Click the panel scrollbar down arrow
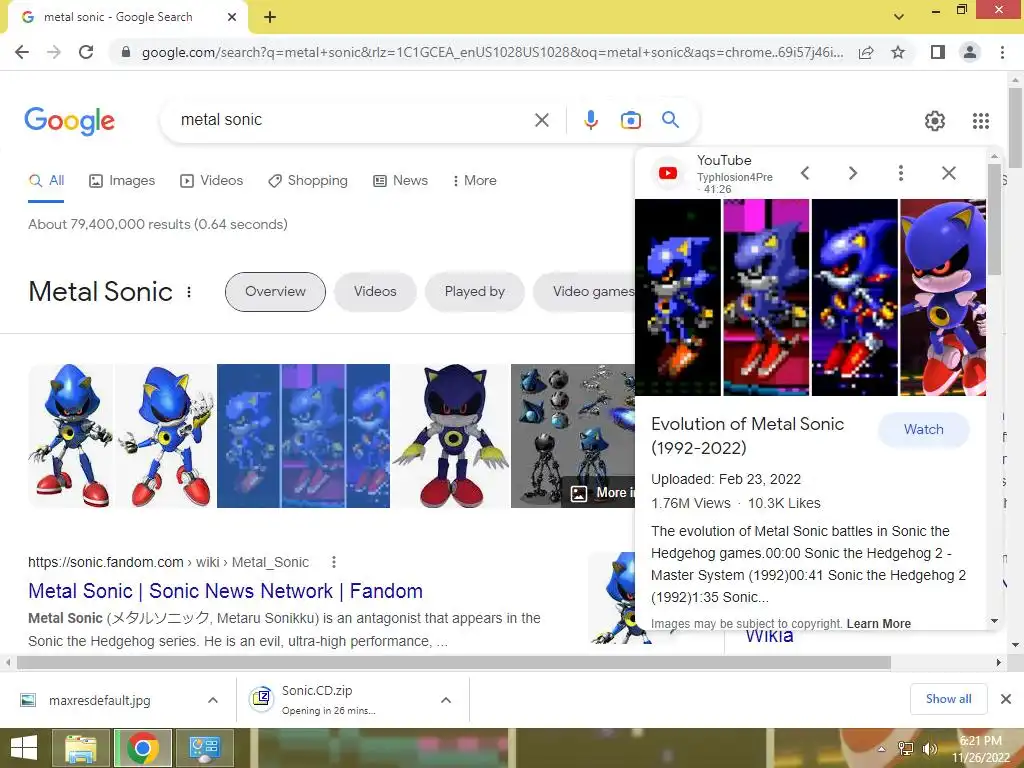1024x768 pixels. 994,621
